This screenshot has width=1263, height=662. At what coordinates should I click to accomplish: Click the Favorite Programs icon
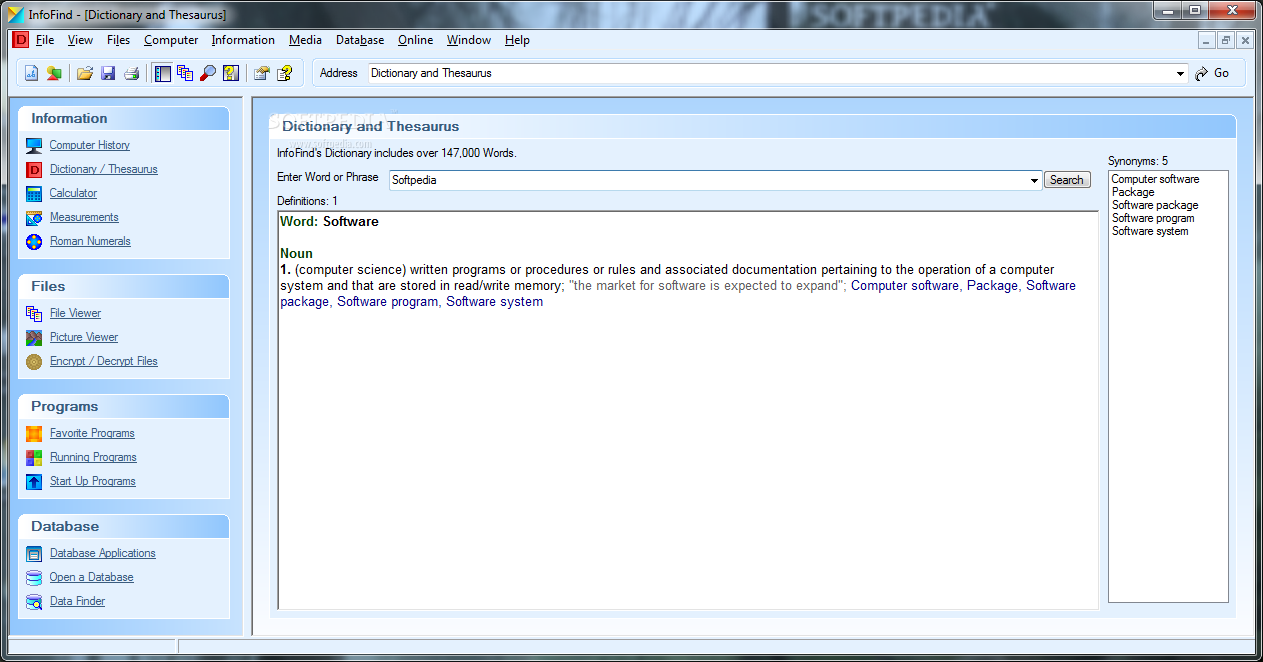34,433
